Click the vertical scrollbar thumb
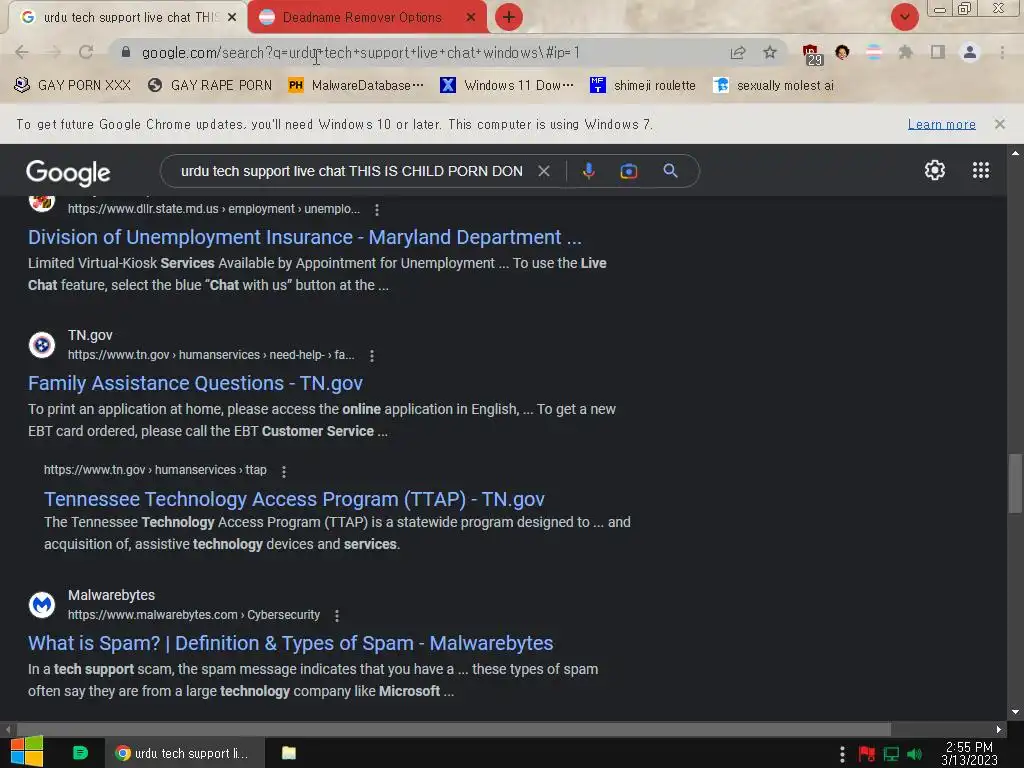 pyautogui.click(x=1015, y=483)
